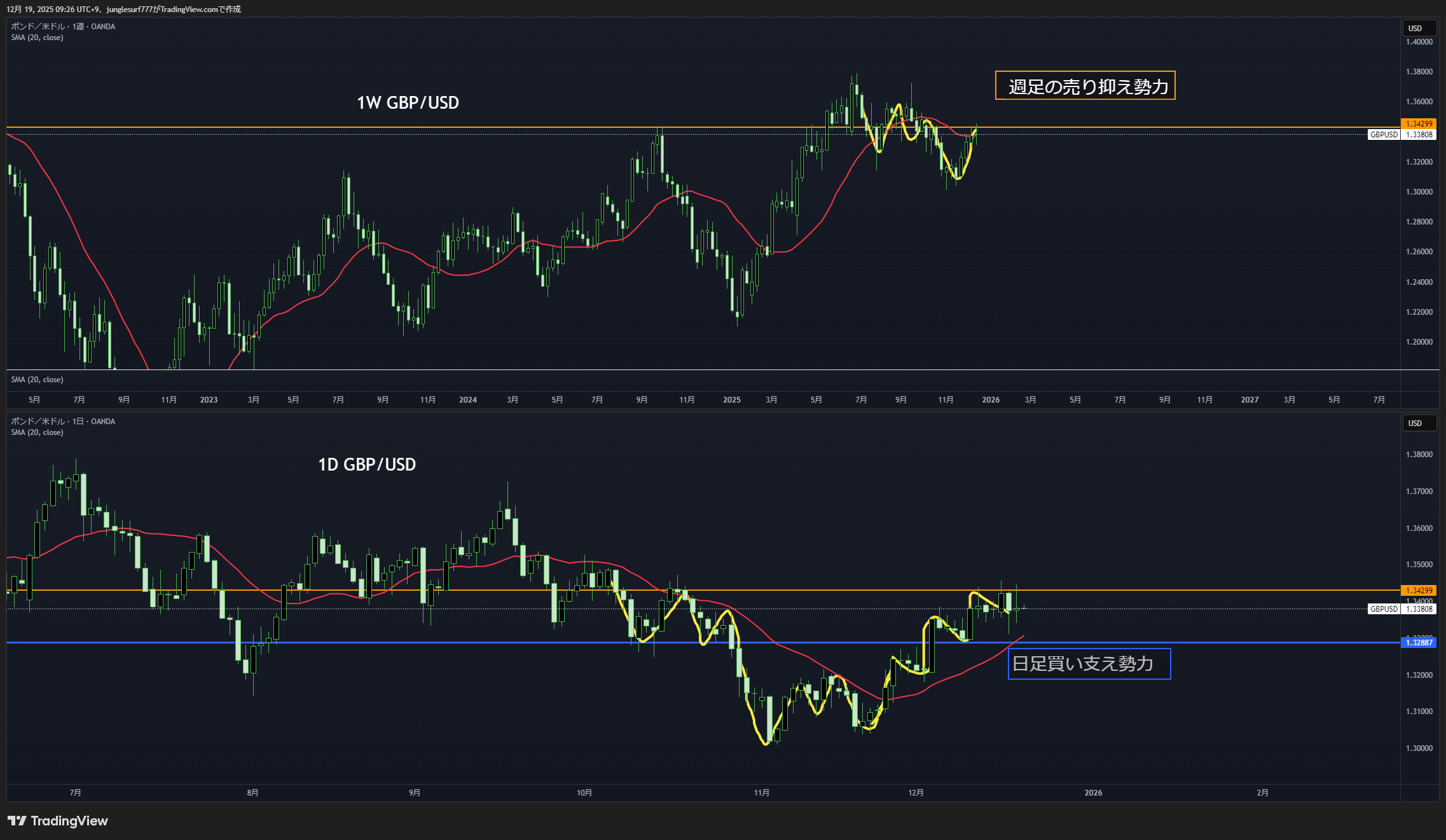Click the TradingView logo icon
Viewport: 1446px width, 840px height.
(x=17, y=821)
